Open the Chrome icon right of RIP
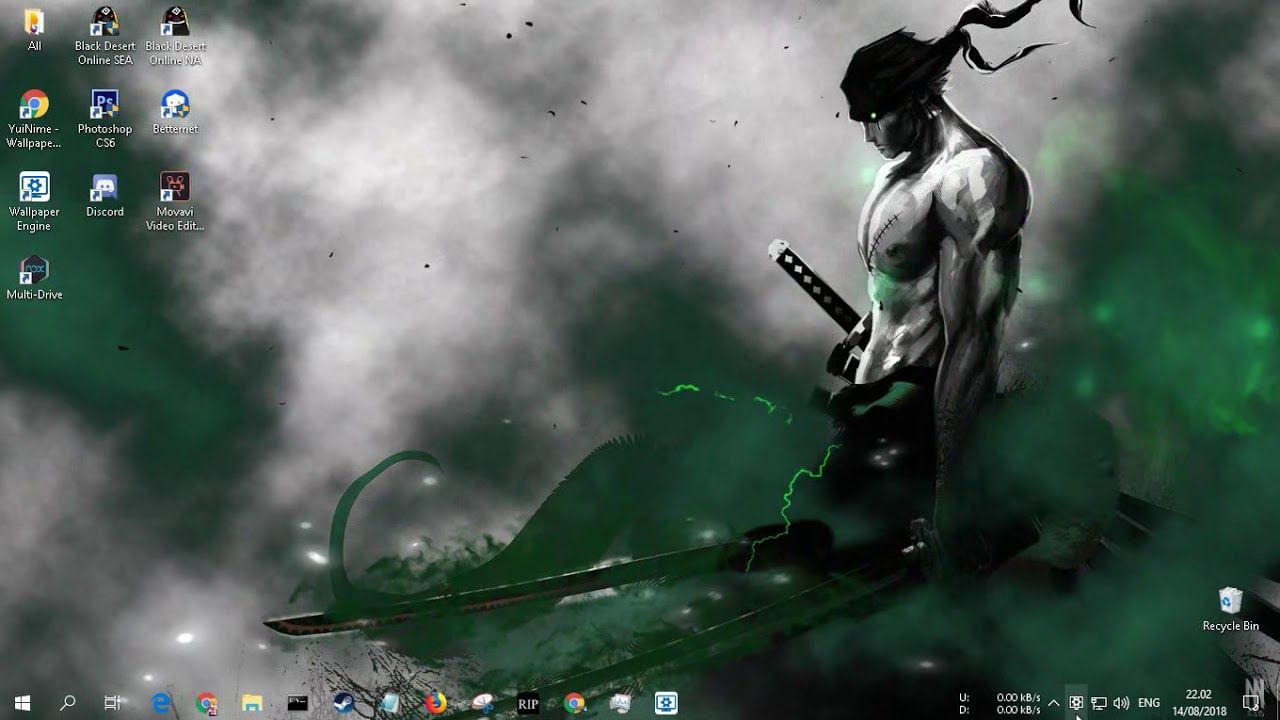 [x=574, y=703]
